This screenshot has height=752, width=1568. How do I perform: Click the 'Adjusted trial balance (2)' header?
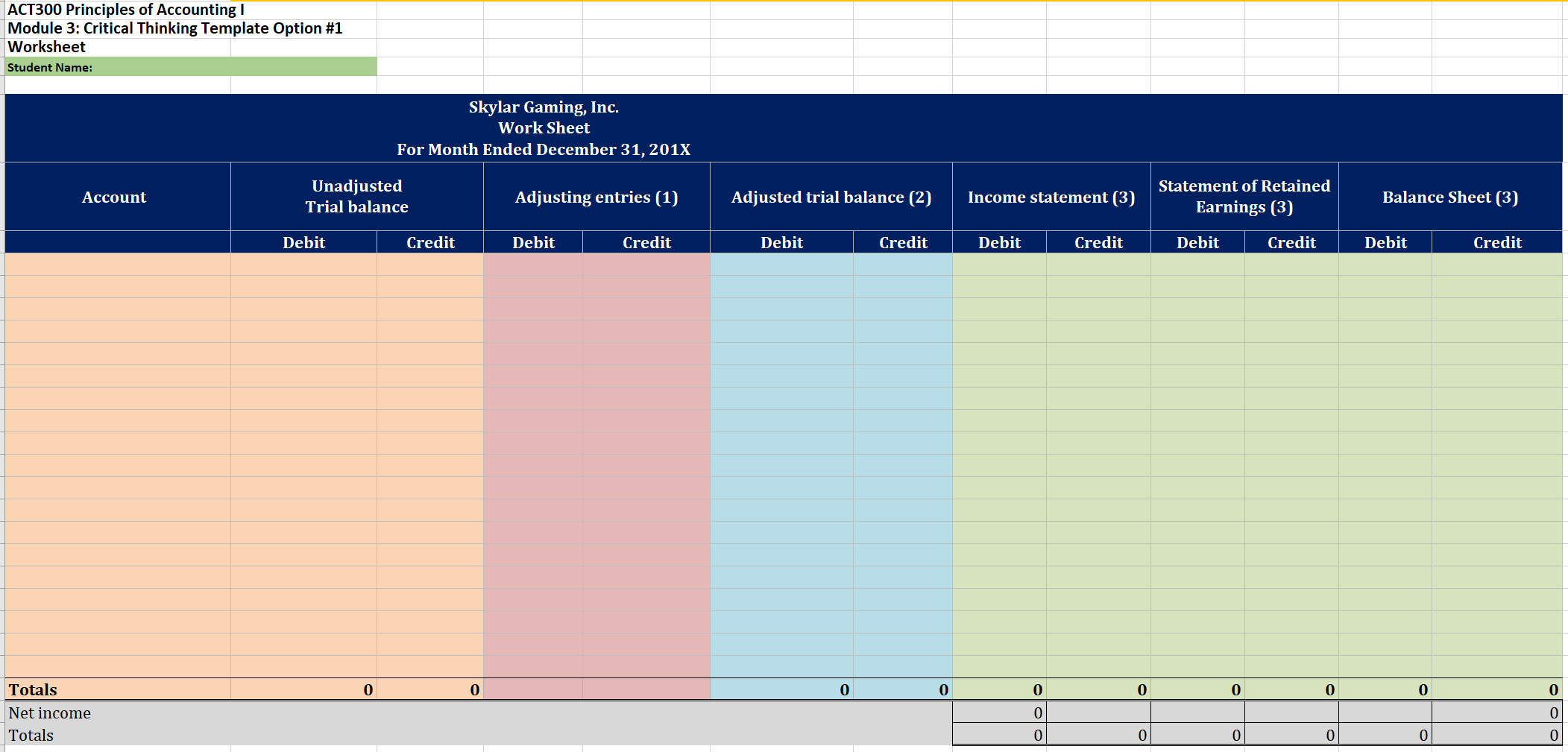click(831, 197)
